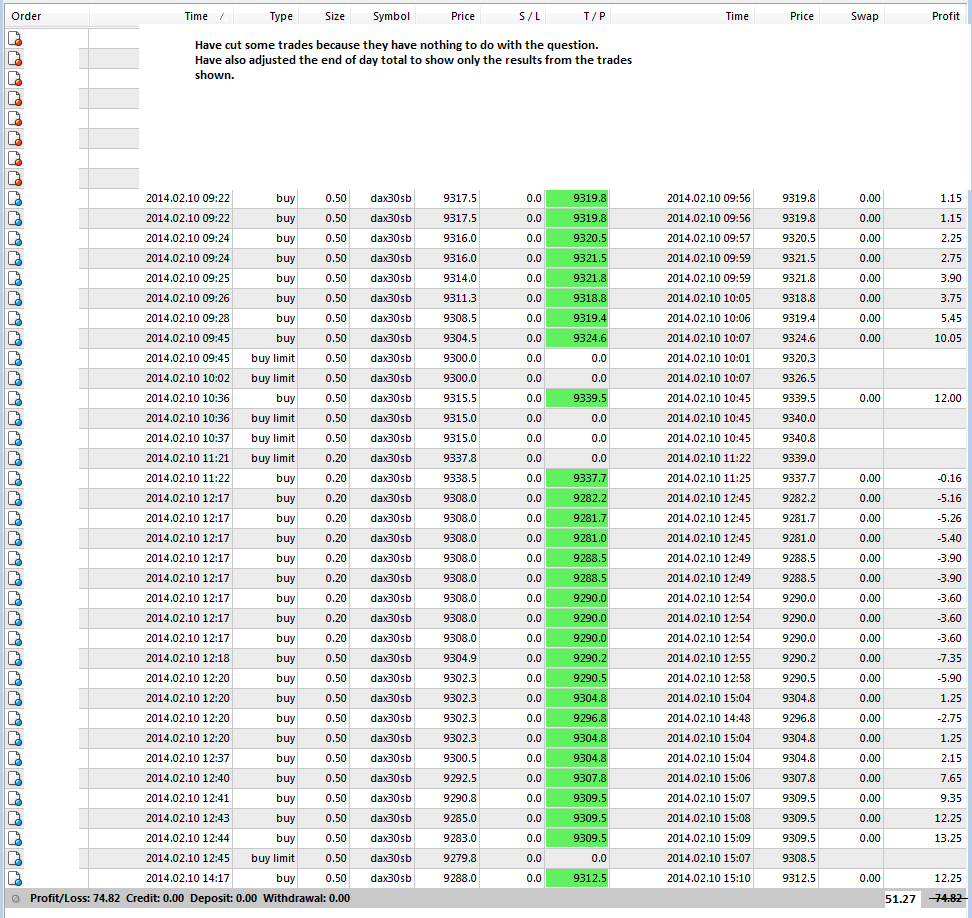The width and height of the screenshot is (972, 918).
Task: Click the order icon for the 09:28 buy trade
Action: (15, 318)
